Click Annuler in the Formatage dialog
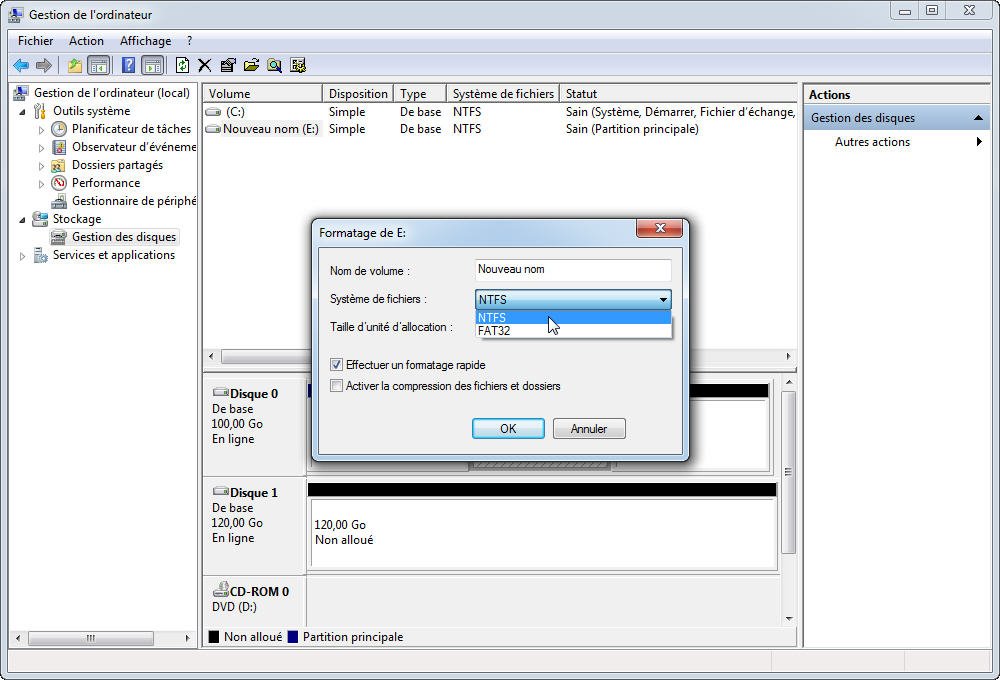The width and height of the screenshot is (1000, 680). [589, 429]
